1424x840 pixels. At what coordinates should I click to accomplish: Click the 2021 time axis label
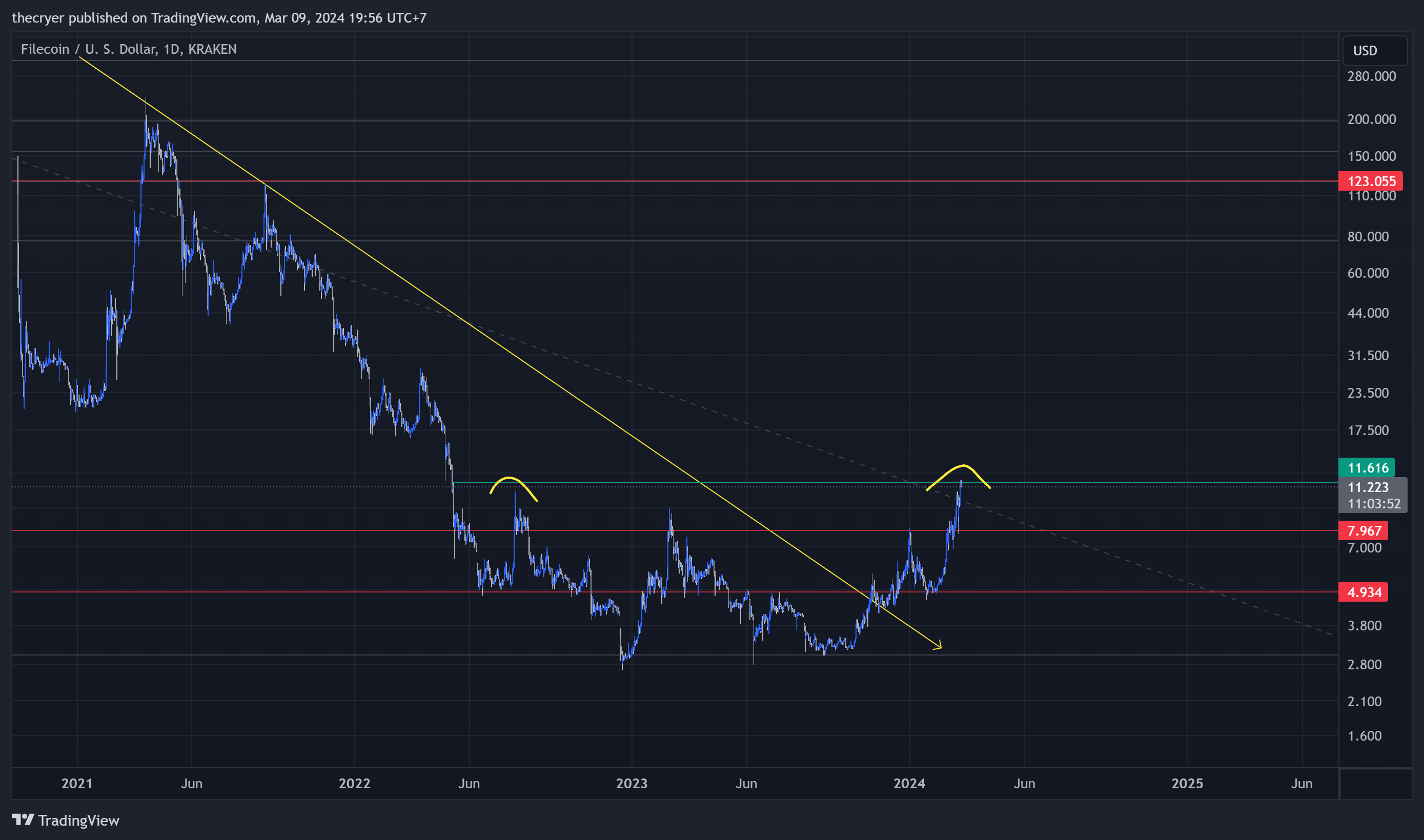[x=77, y=784]
